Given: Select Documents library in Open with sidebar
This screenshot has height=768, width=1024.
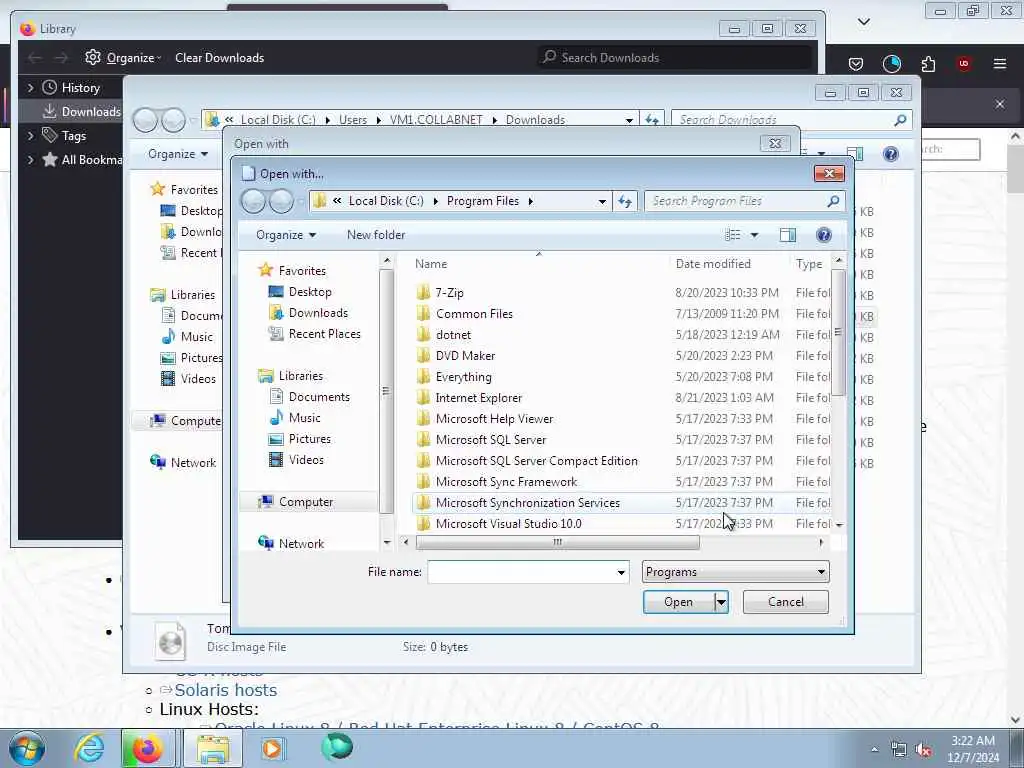Looking at the screenshot, I should [319, 396].
